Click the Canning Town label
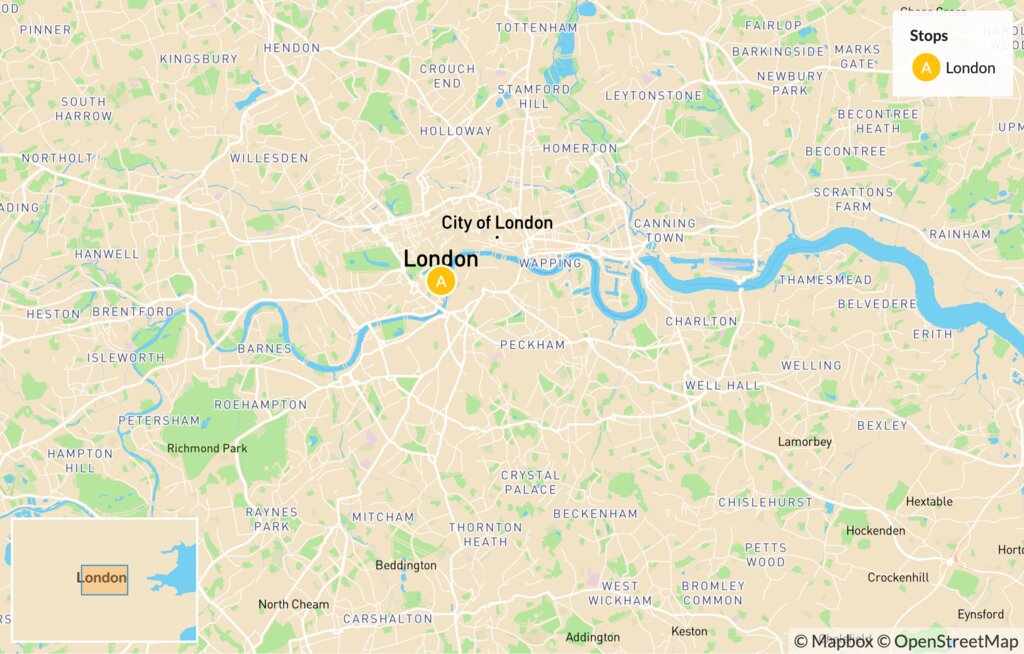This screenshot has width=1024, height=654. 665,231
